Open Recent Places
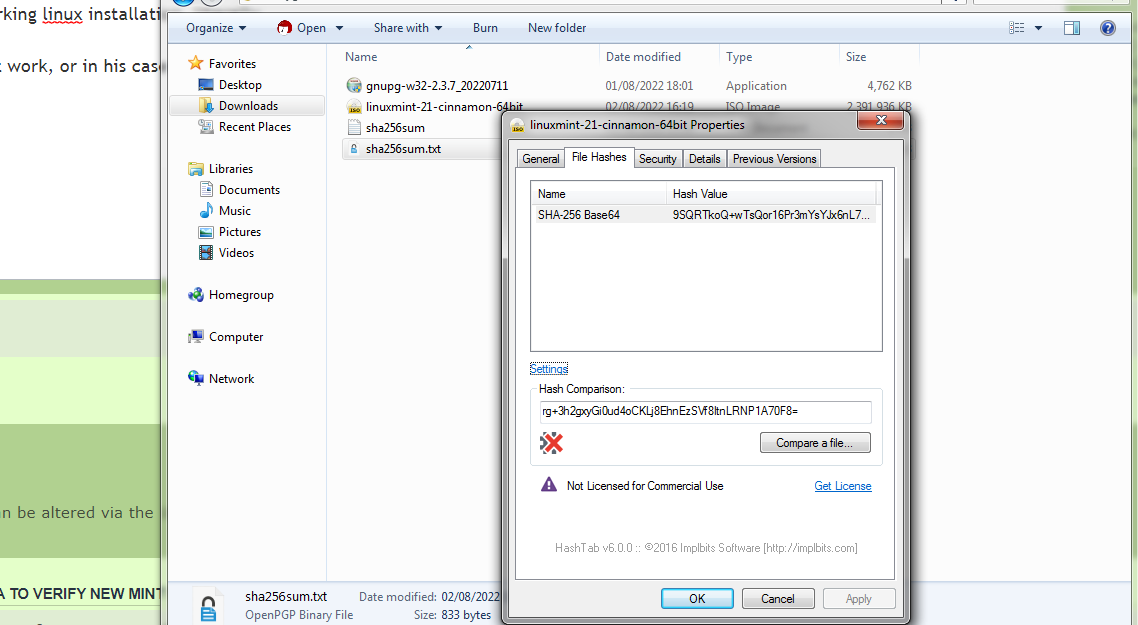The width and height of the screenshot is (1138, 625). (x=255, y=127)
